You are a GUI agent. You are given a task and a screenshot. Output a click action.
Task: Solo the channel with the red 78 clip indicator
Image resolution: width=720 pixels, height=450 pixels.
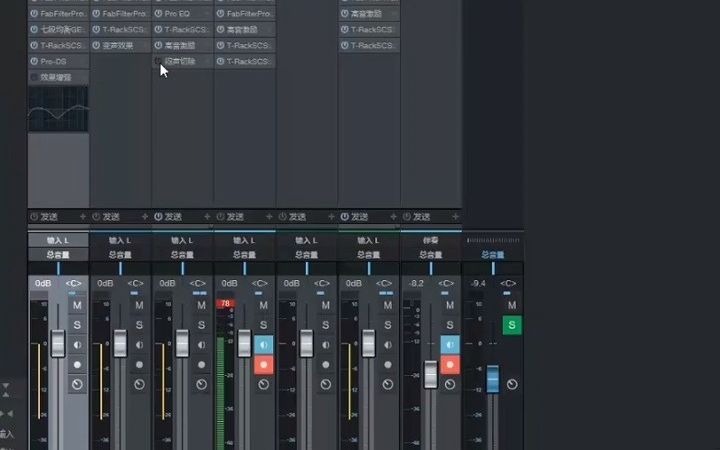pyautogui.click(x=264, y=325)
